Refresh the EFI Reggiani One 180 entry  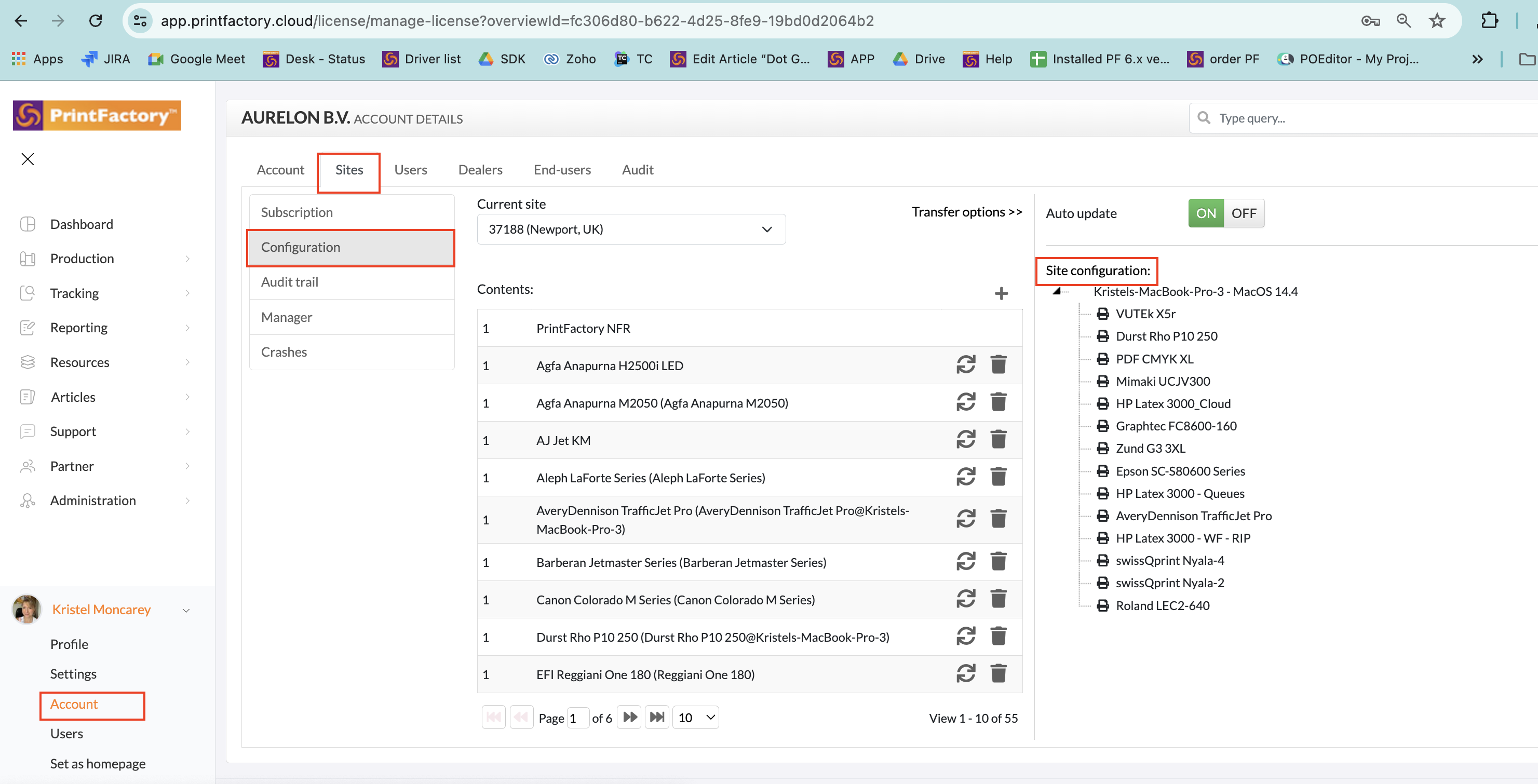pyautogui.click(x=965, y=673)
